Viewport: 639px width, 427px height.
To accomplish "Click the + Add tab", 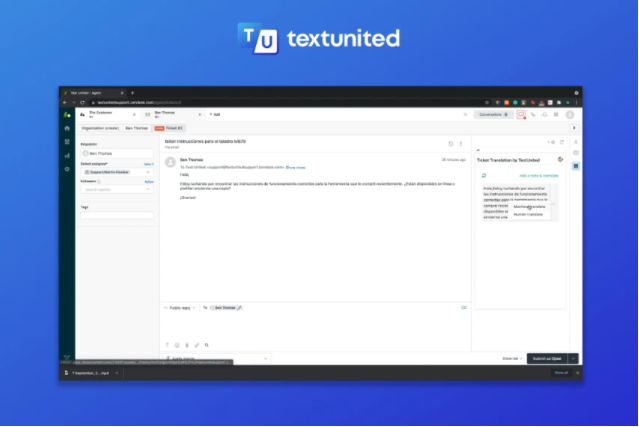I will point(215,114).
